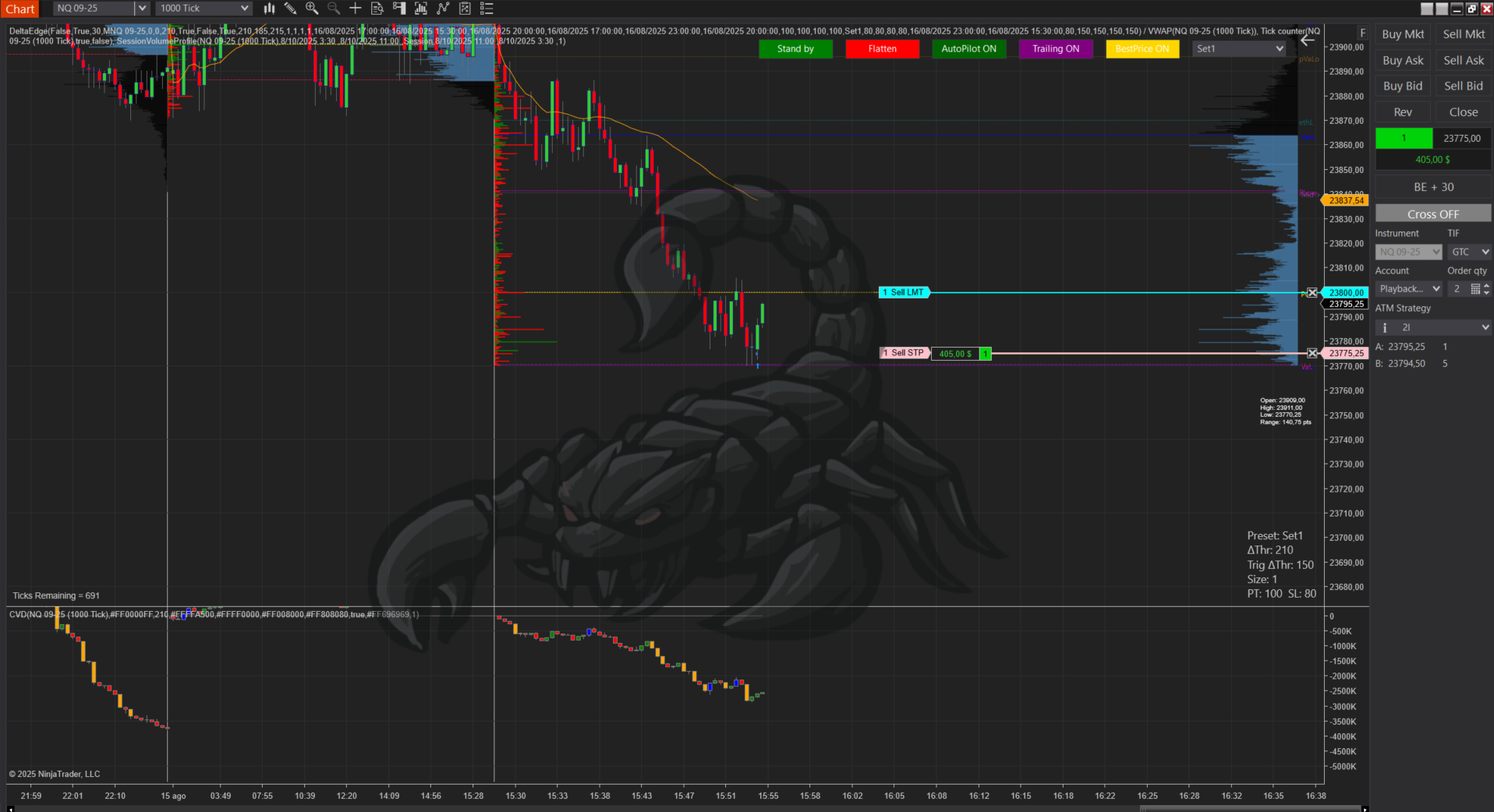Click the green 405,00 $ PnL text
The image size is (1494, 812).
pos(1433,160)
